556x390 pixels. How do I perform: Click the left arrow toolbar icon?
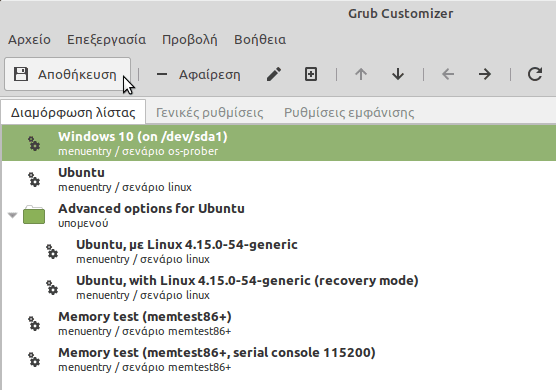448,74
